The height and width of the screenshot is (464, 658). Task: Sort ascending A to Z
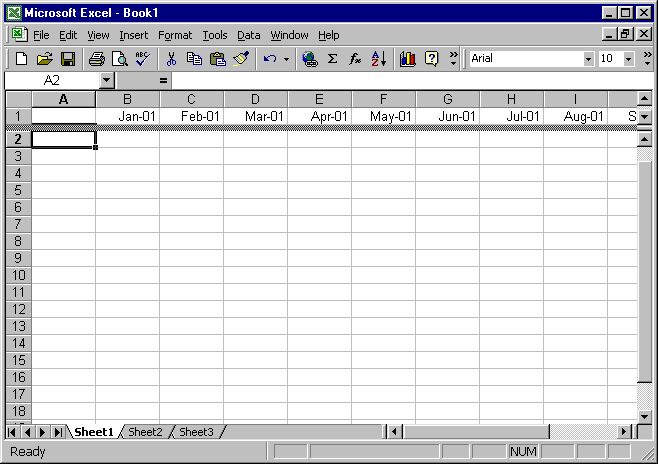[379, 59]
